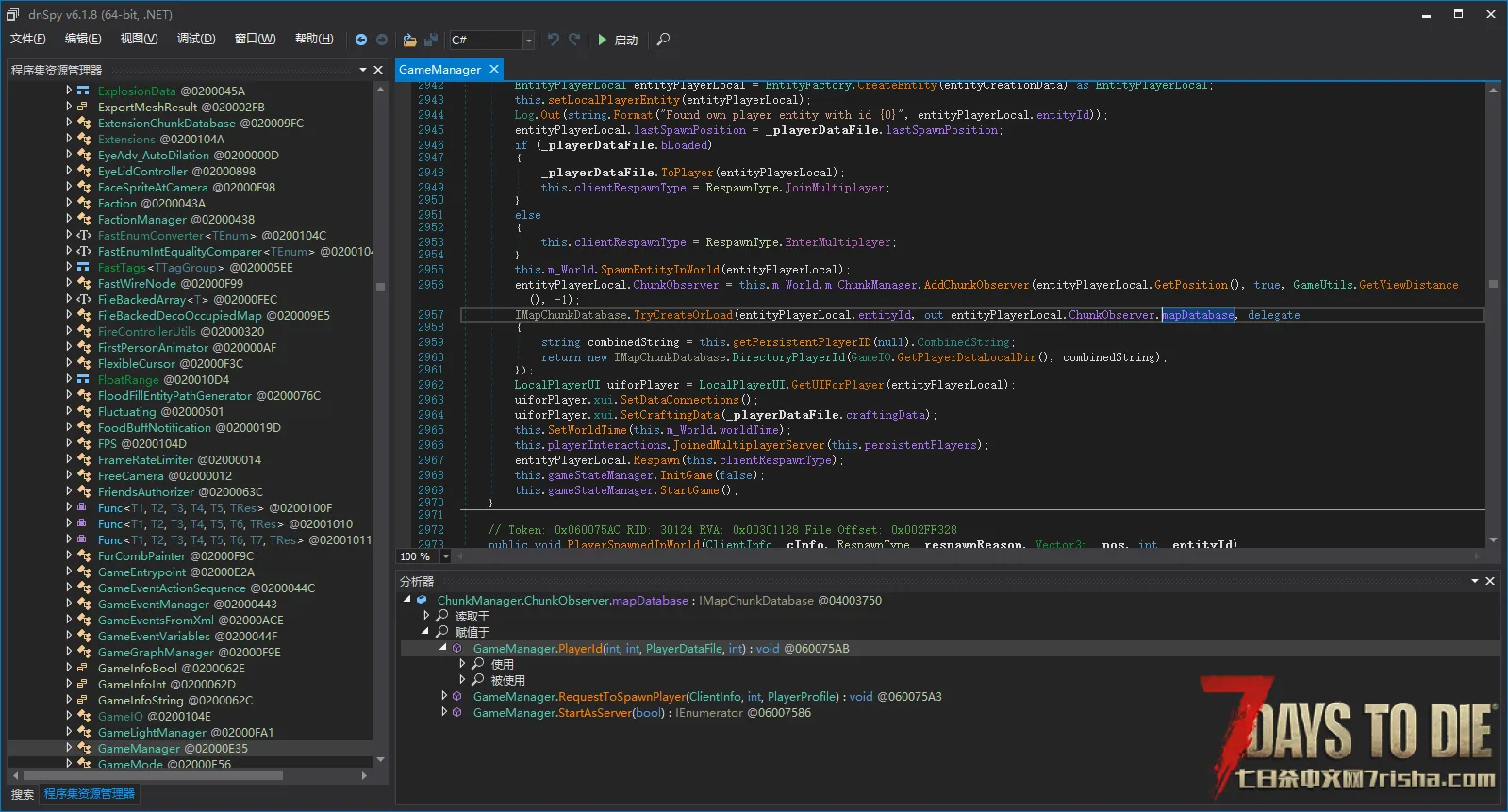
Task: Click the FastTags struct icon
Action: [83, 267]
